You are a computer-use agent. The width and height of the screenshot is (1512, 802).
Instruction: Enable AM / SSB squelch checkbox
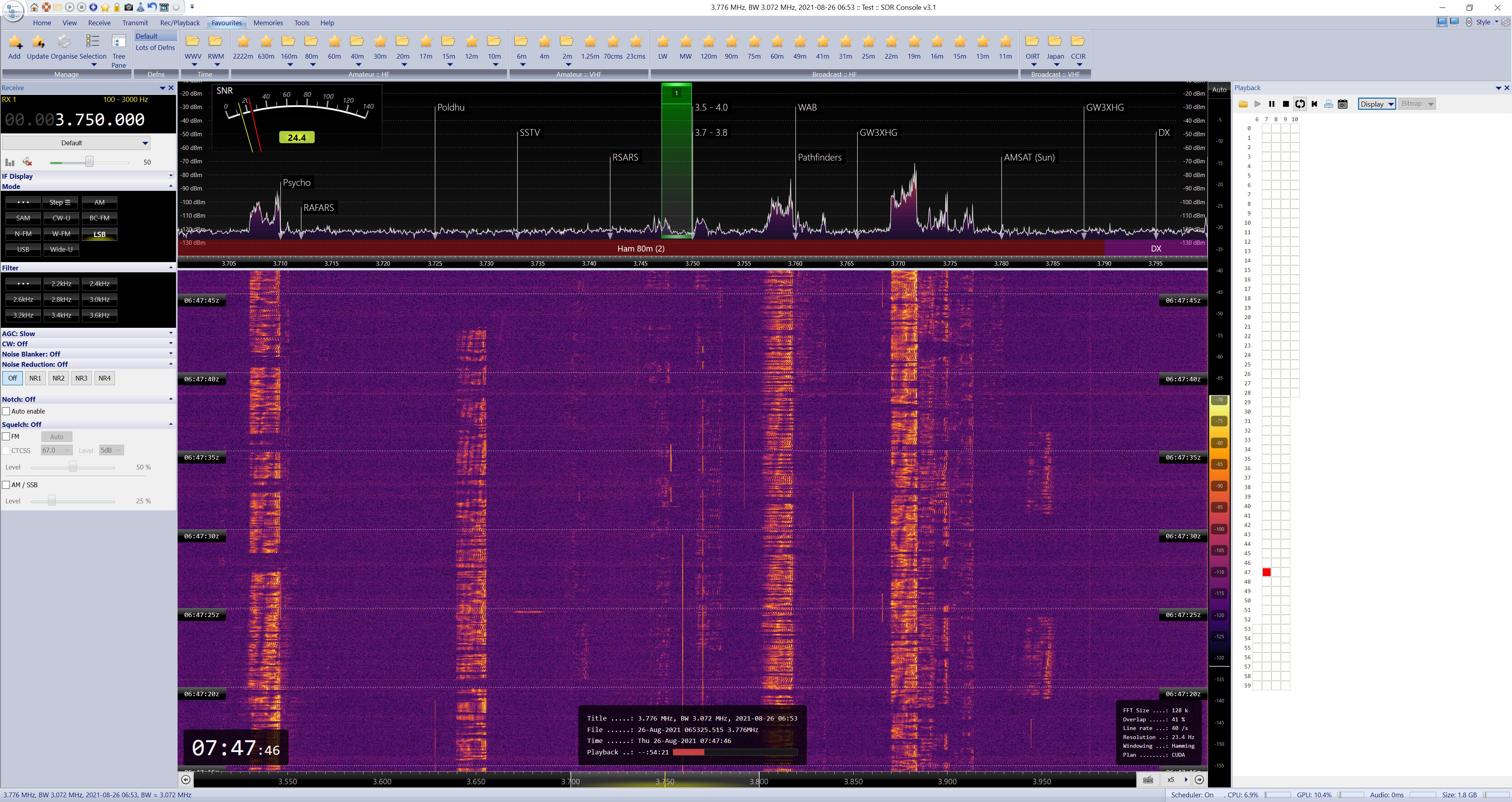pyautogui.click(x=6, y=484)
